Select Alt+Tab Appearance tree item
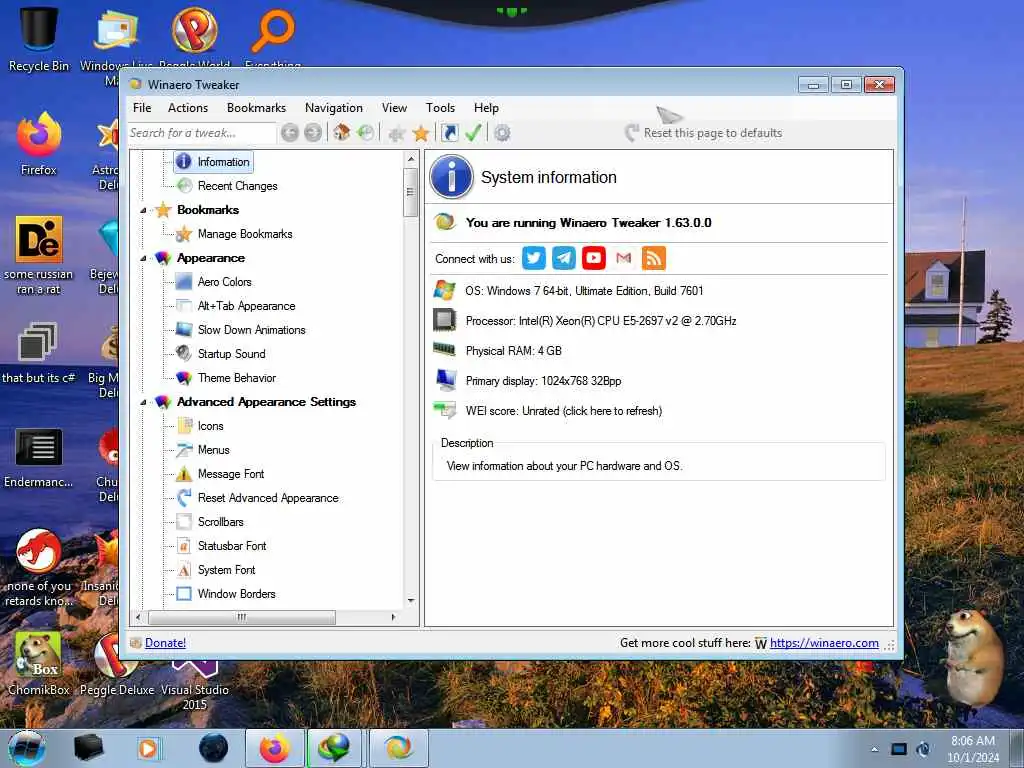 click(x=246, y=306)
